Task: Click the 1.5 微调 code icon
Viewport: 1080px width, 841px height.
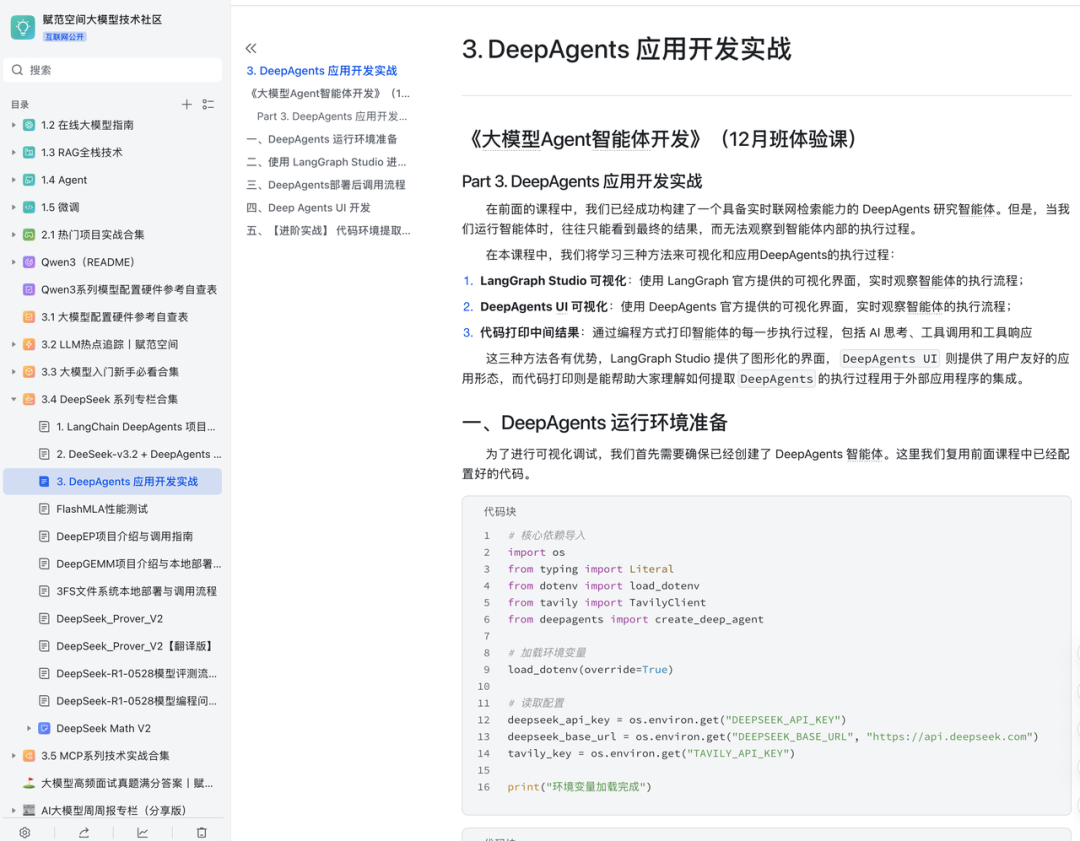Action: click(x=29, y=207)
